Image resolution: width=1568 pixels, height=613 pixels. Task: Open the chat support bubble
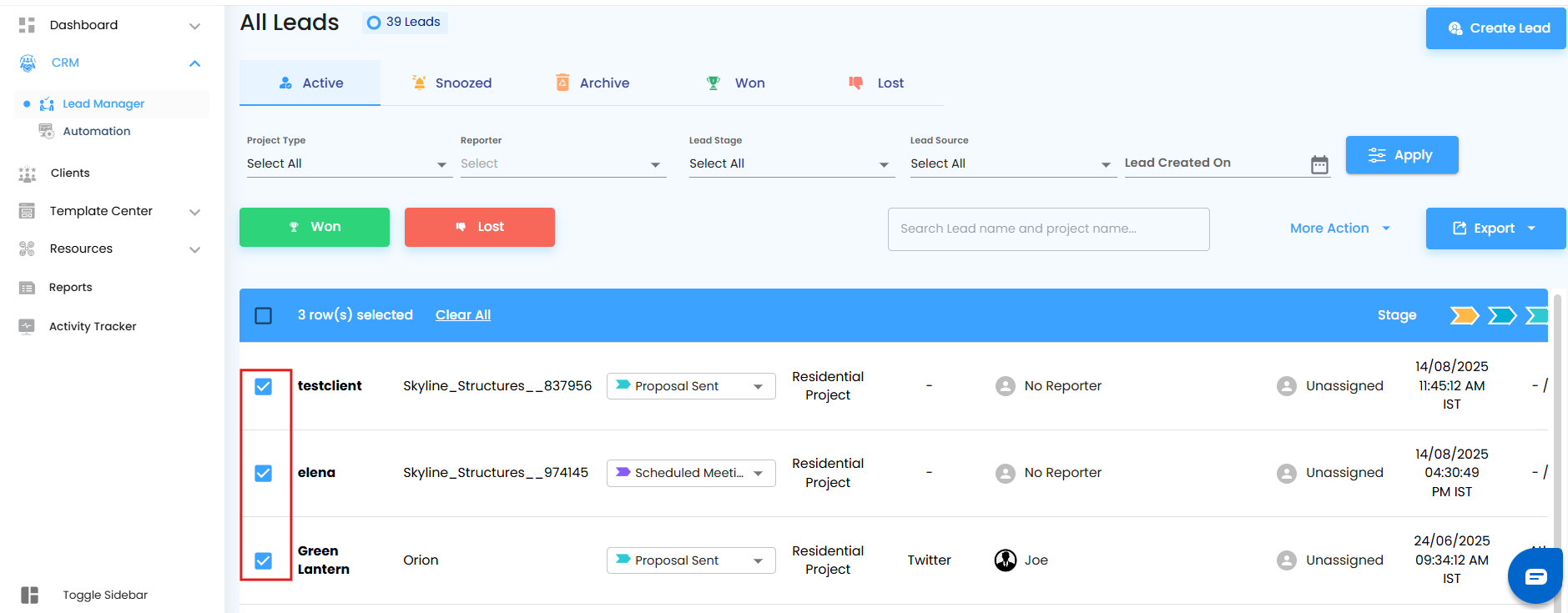[x=1535, y=576]
